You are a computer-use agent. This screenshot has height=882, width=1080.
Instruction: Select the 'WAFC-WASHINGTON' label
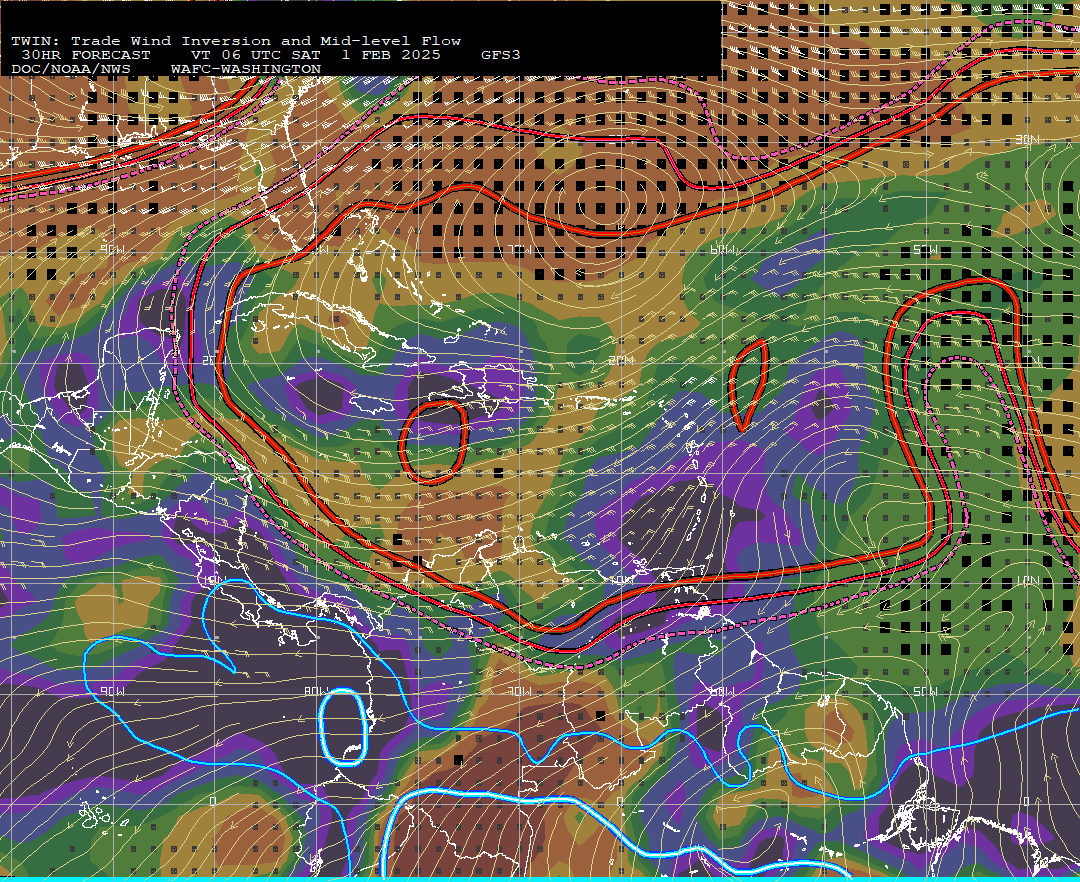[x=246, y=70]
